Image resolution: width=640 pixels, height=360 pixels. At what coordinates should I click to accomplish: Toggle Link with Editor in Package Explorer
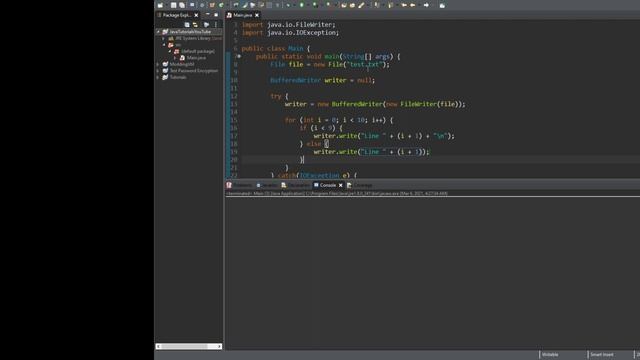196,24
